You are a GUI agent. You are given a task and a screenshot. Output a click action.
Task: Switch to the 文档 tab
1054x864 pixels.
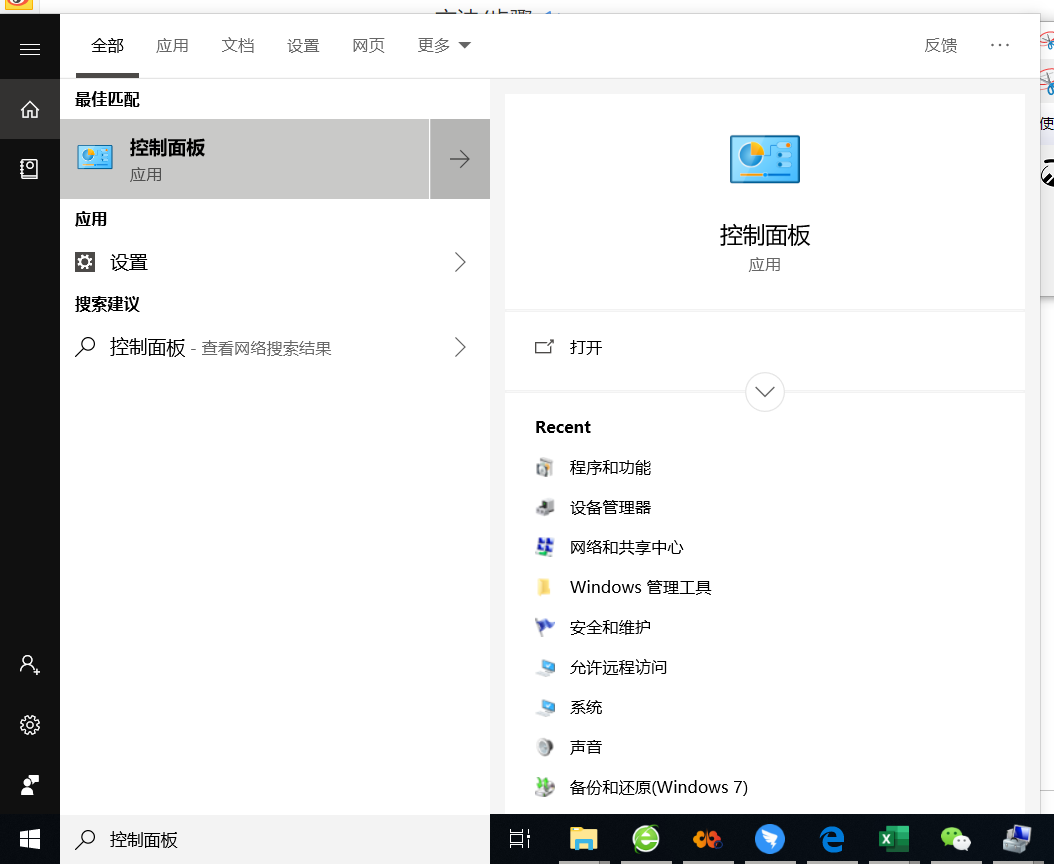pos(238,45)
